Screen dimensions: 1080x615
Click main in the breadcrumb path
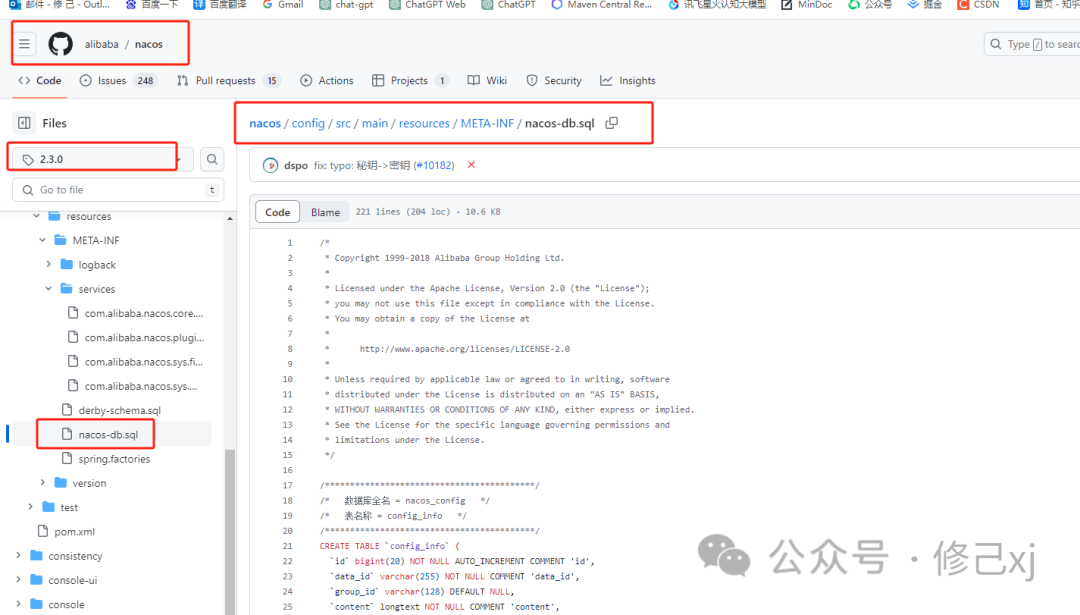pyautogui.click(x=375, y=123)
